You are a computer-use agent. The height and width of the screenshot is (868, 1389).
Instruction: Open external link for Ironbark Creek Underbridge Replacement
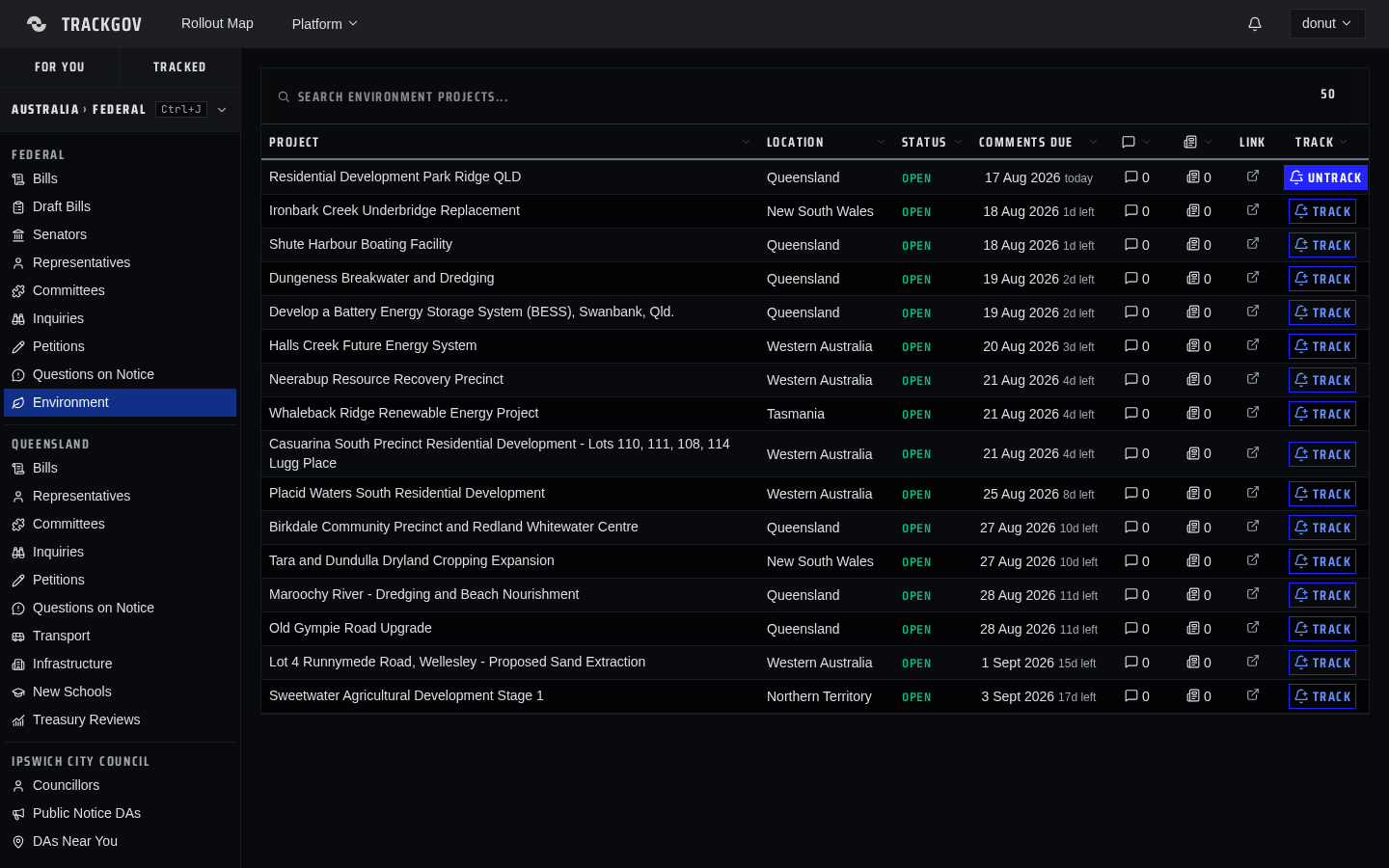1253,210
